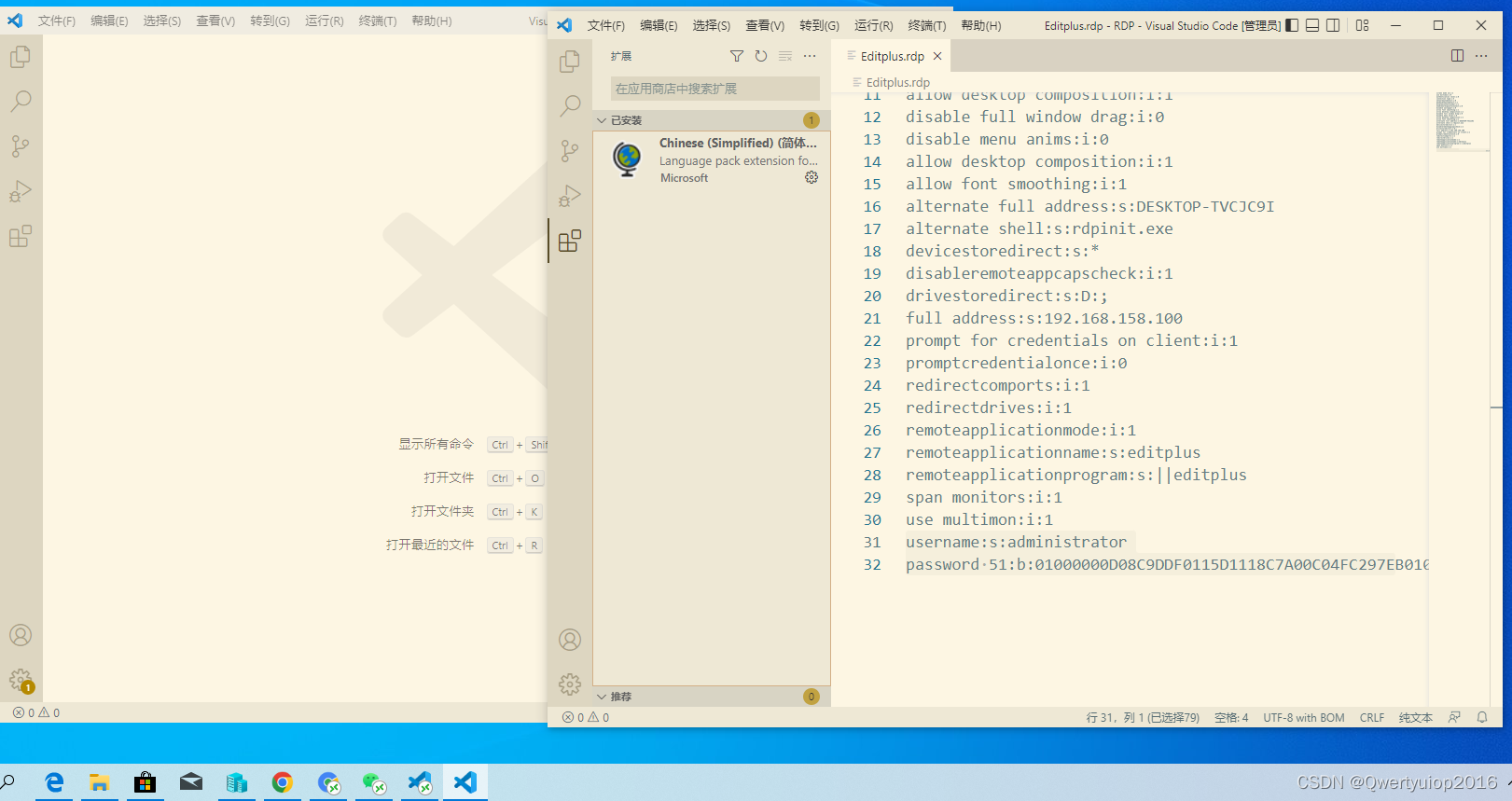Open gear settings for Chinese language pack
1512x801 pixels.
[811, 177]
